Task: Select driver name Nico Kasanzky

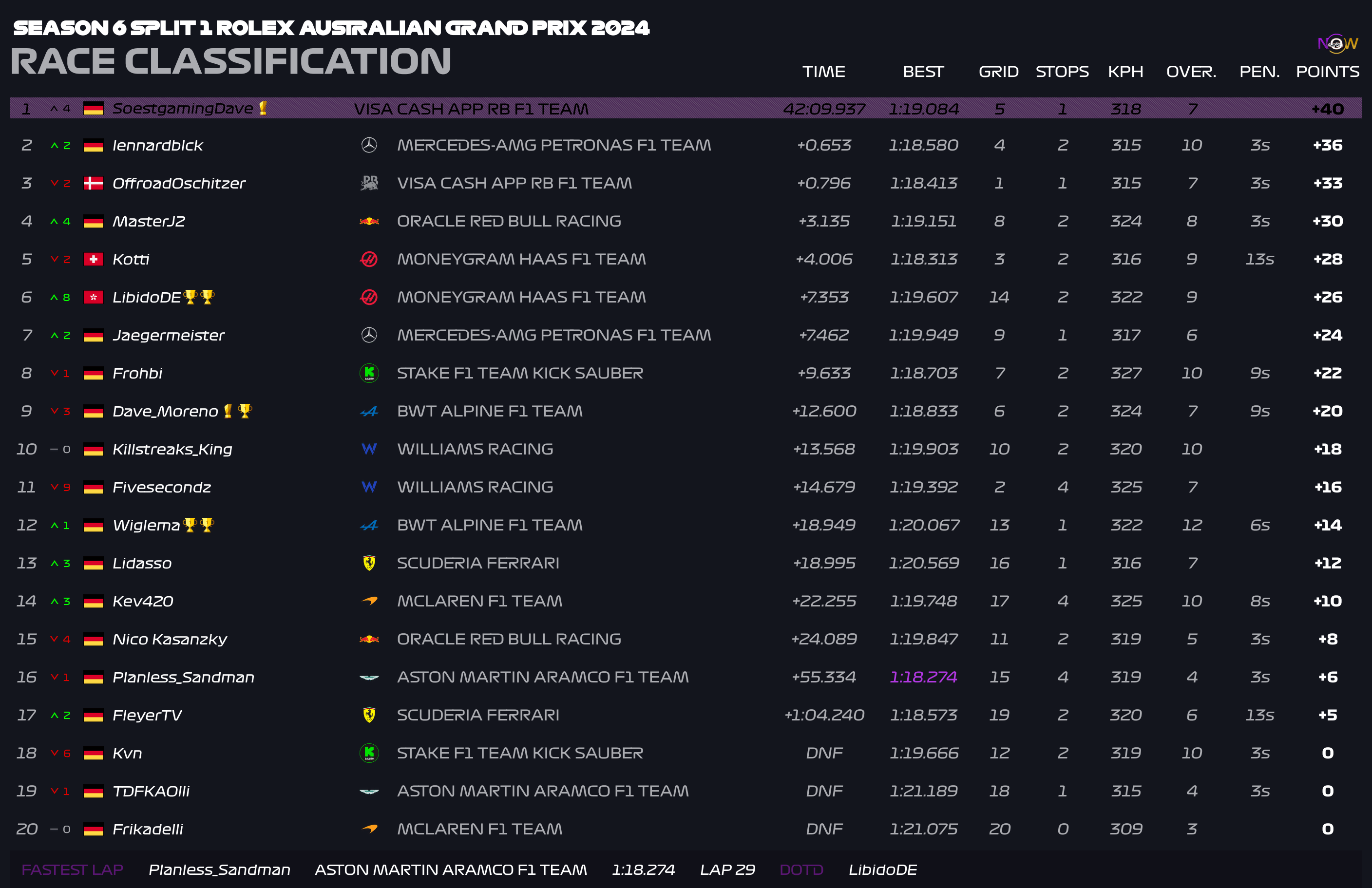Action: pos(170,640)
